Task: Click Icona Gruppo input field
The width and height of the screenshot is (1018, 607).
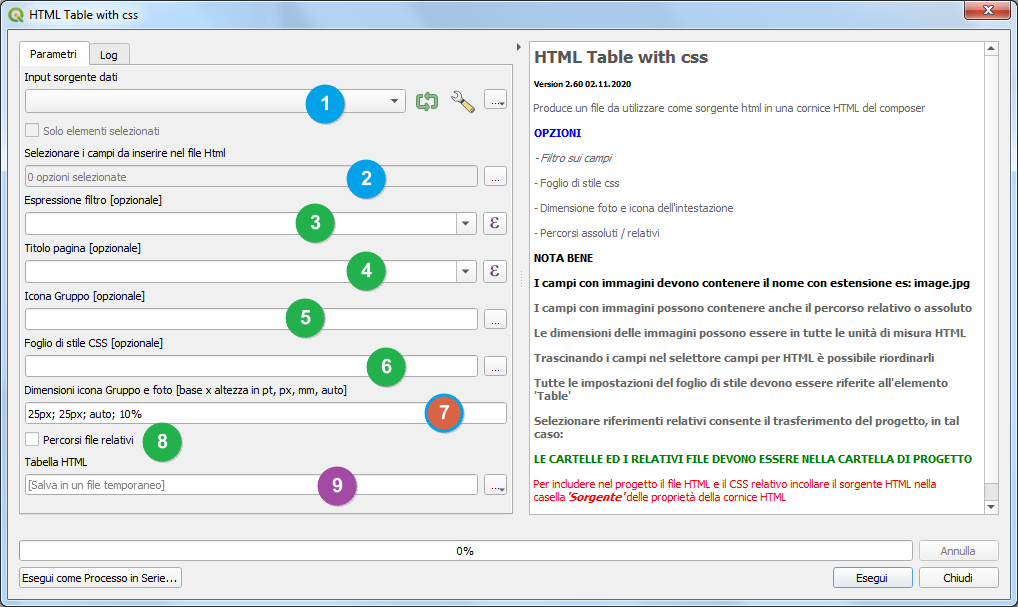Action: pos(251,319)
